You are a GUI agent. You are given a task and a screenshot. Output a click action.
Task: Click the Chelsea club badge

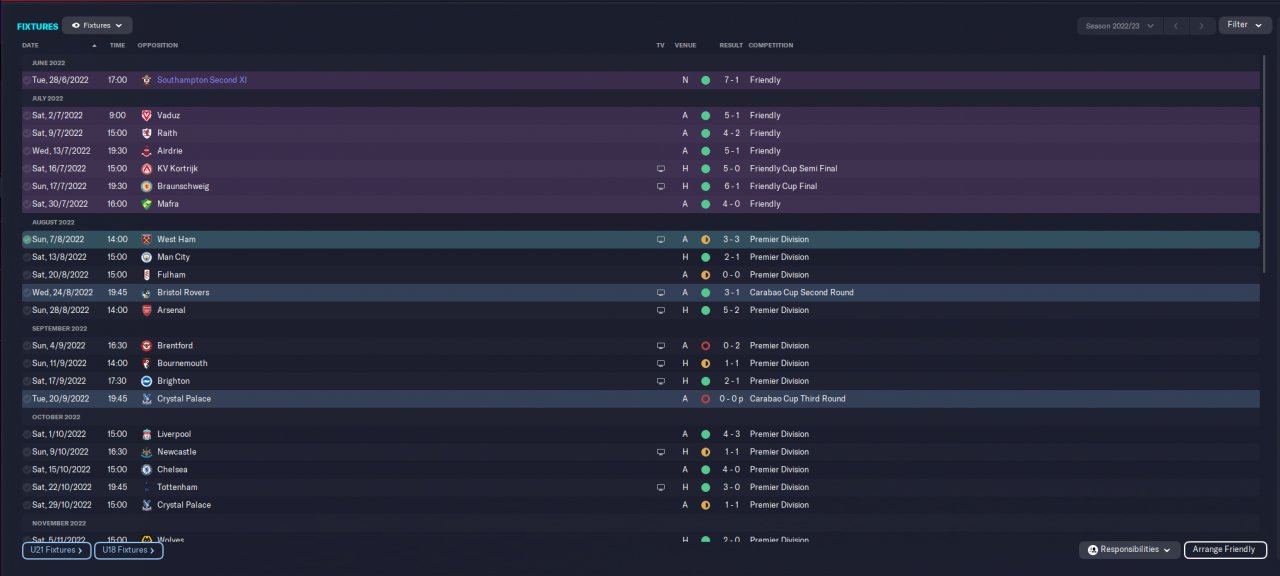tap(146, 469)
